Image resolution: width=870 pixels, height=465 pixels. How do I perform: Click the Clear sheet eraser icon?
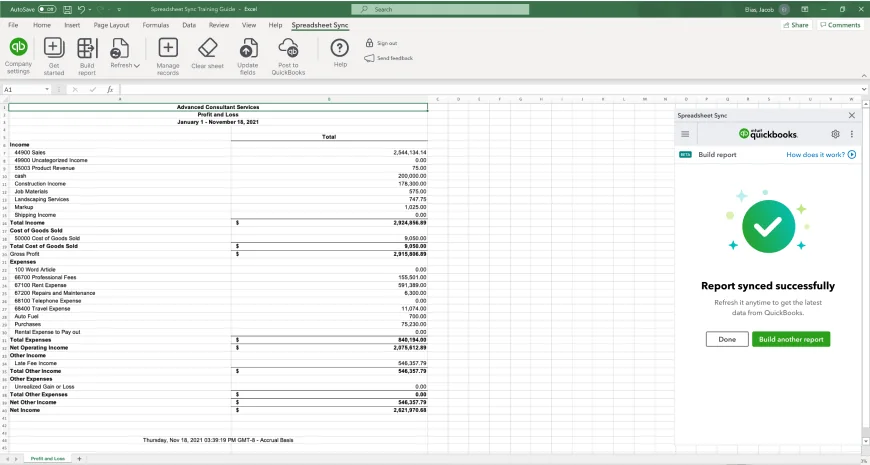[x=208, y=48]
